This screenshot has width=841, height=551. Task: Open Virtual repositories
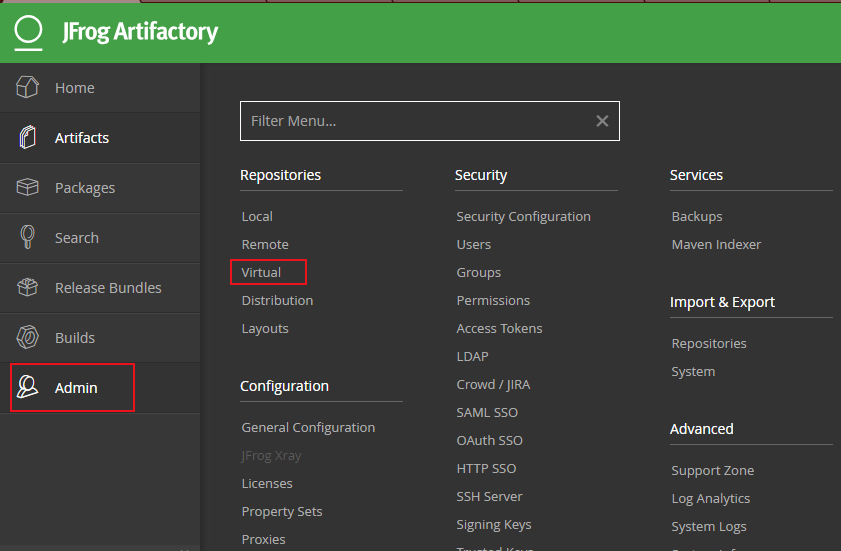coord(261,272)
